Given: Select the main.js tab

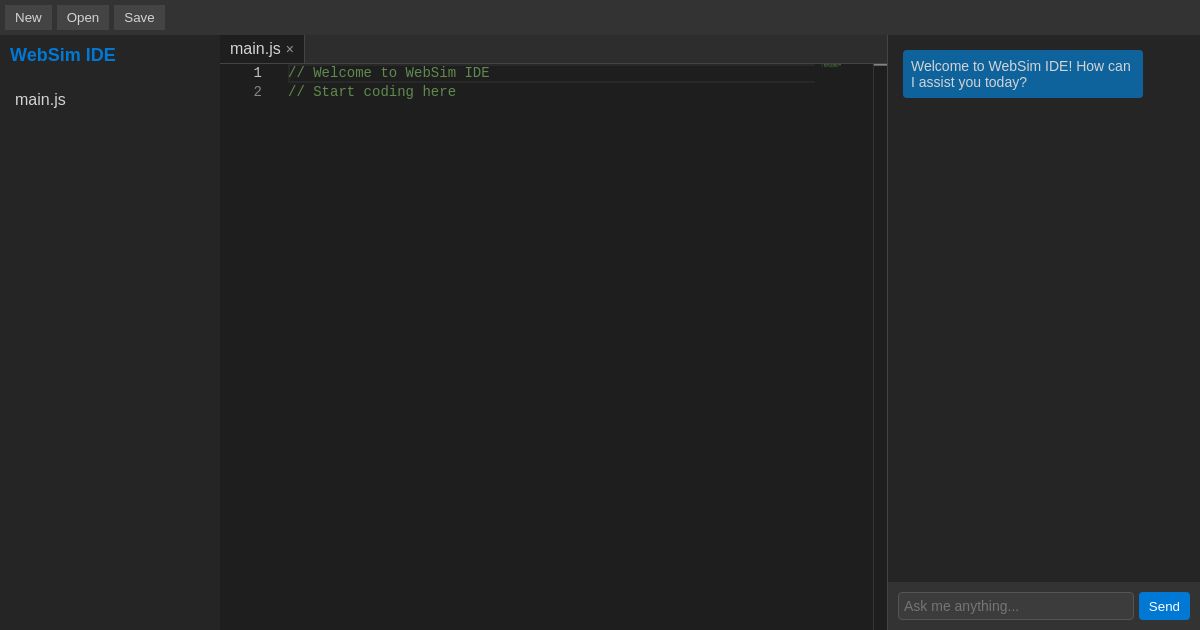Looking at the screenshot, I should pyautogui.click(x=255, y=48).
